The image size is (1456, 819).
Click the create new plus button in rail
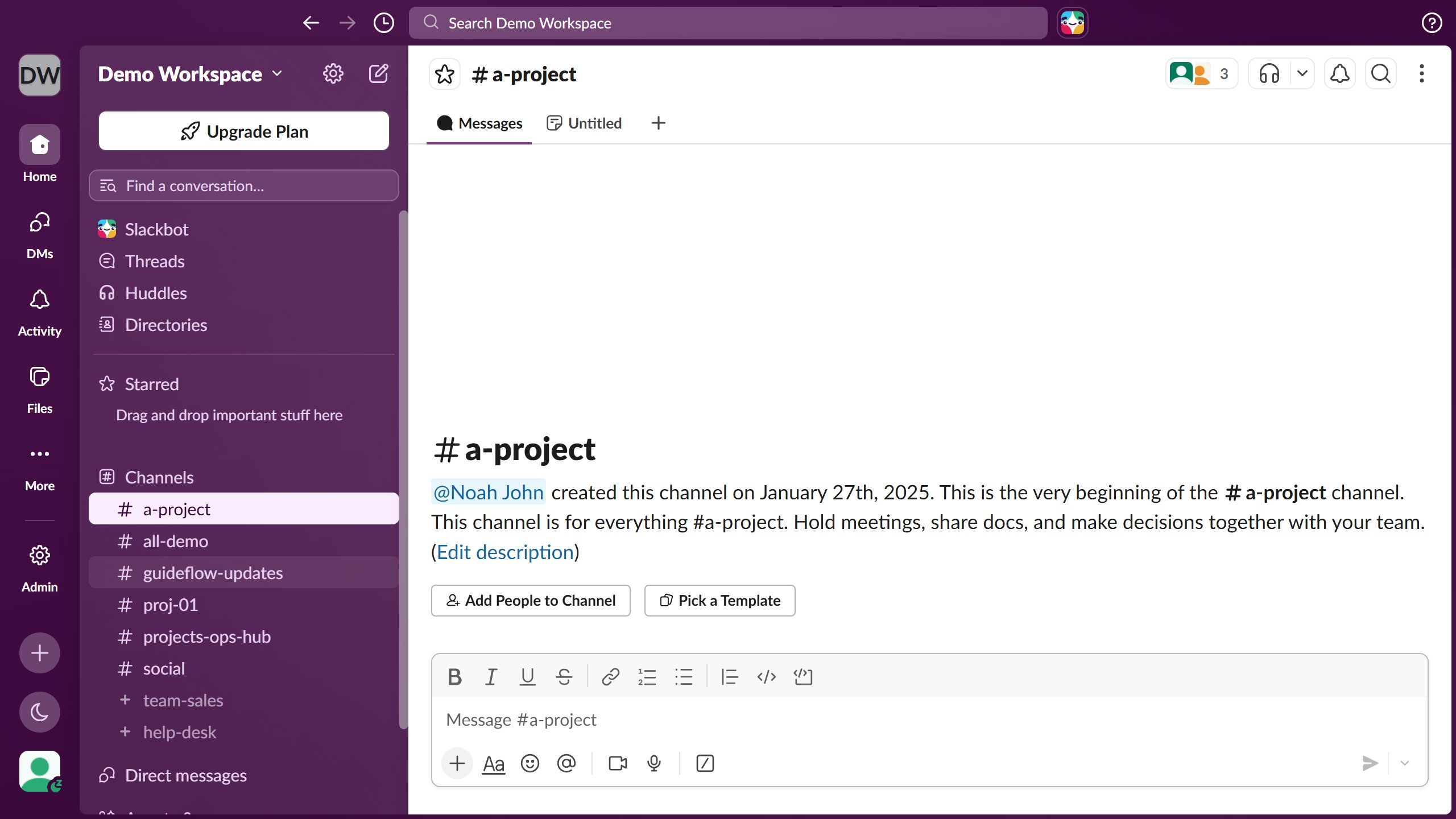pyautogui.click(x=40, y=653)
